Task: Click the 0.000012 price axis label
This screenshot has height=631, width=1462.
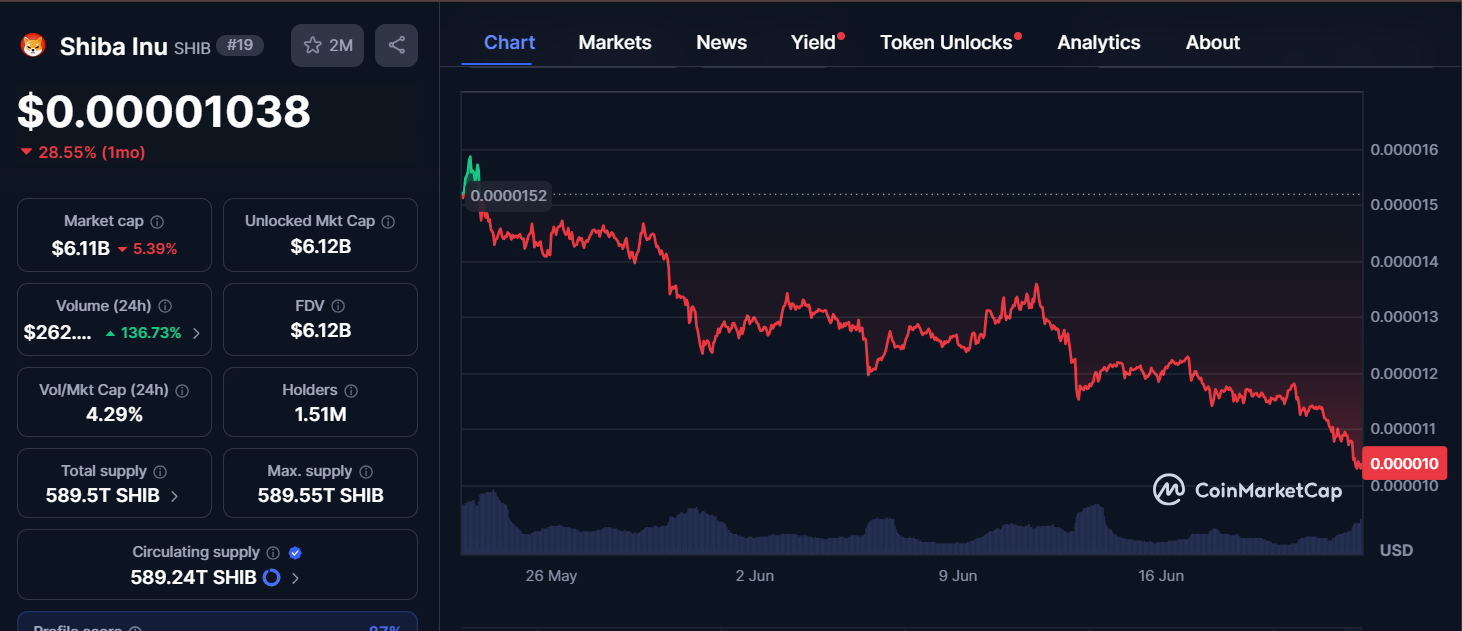Action: (1404, 374)
